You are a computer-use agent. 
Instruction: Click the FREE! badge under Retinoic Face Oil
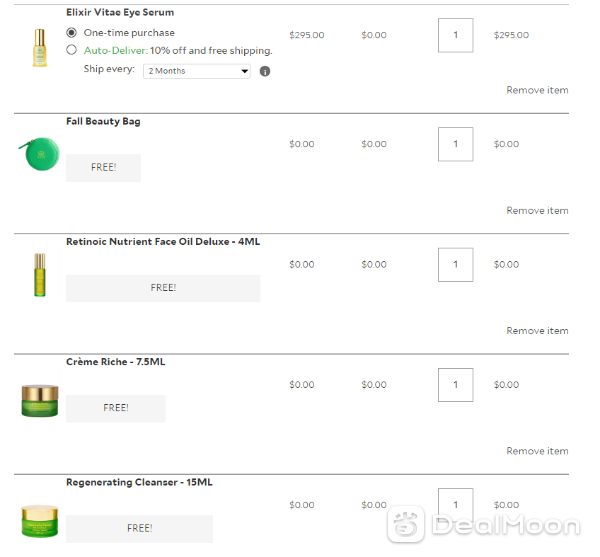pos(163,288)
